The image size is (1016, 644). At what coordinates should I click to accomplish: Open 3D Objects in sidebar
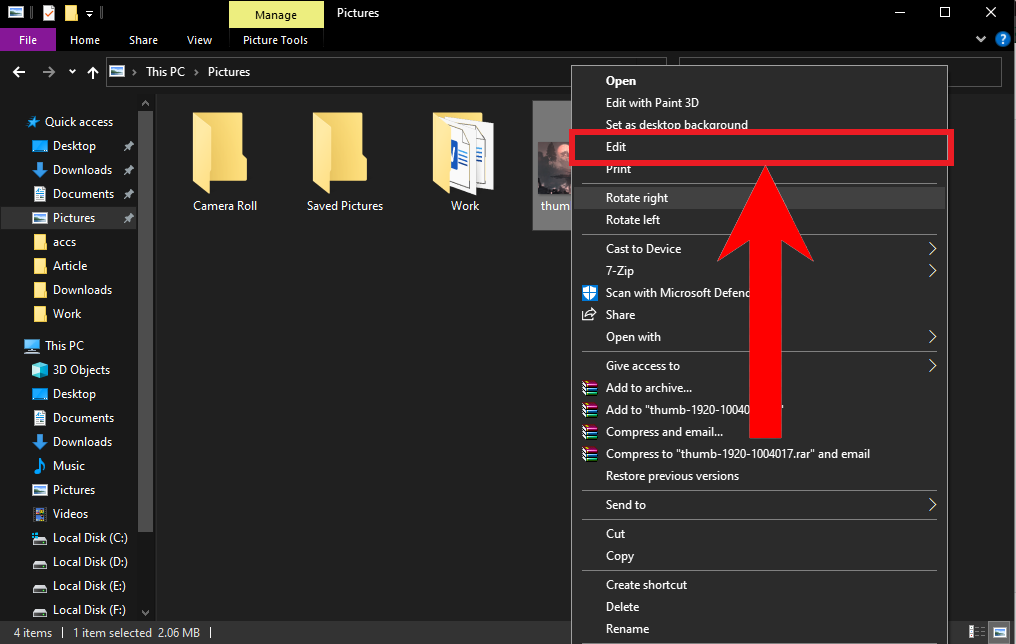(81, 370)
